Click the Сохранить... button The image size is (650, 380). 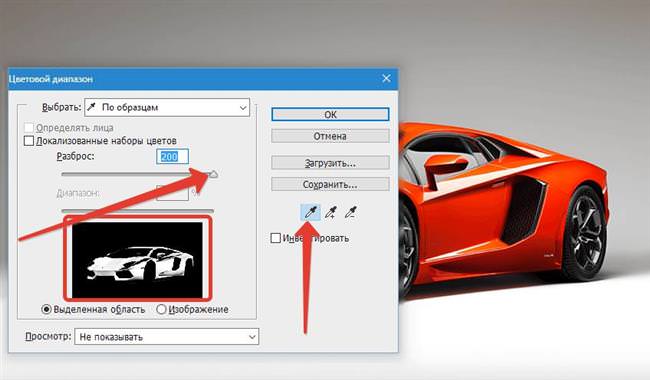(330, 184)
